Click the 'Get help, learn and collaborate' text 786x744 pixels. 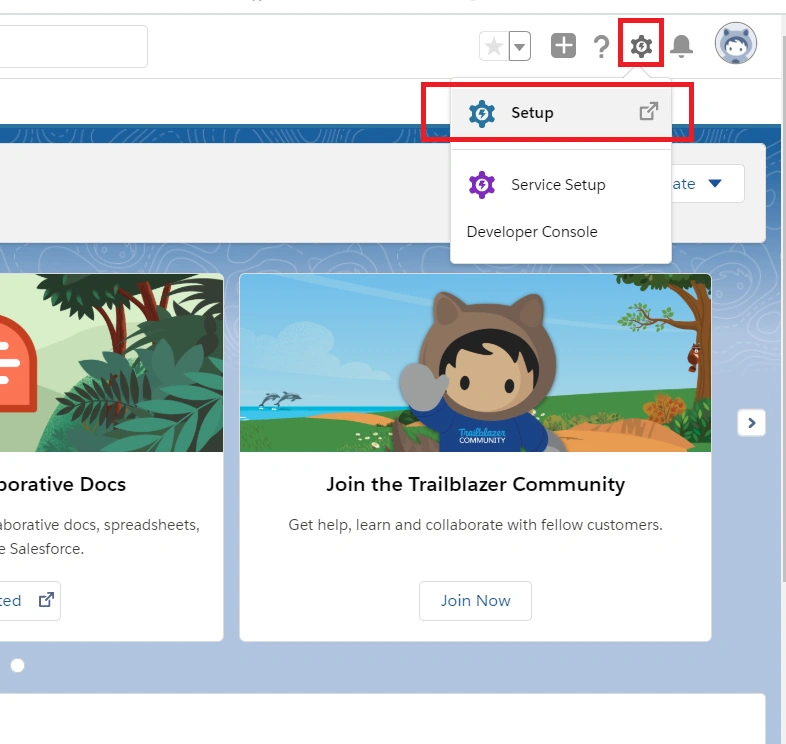(475, 525)
